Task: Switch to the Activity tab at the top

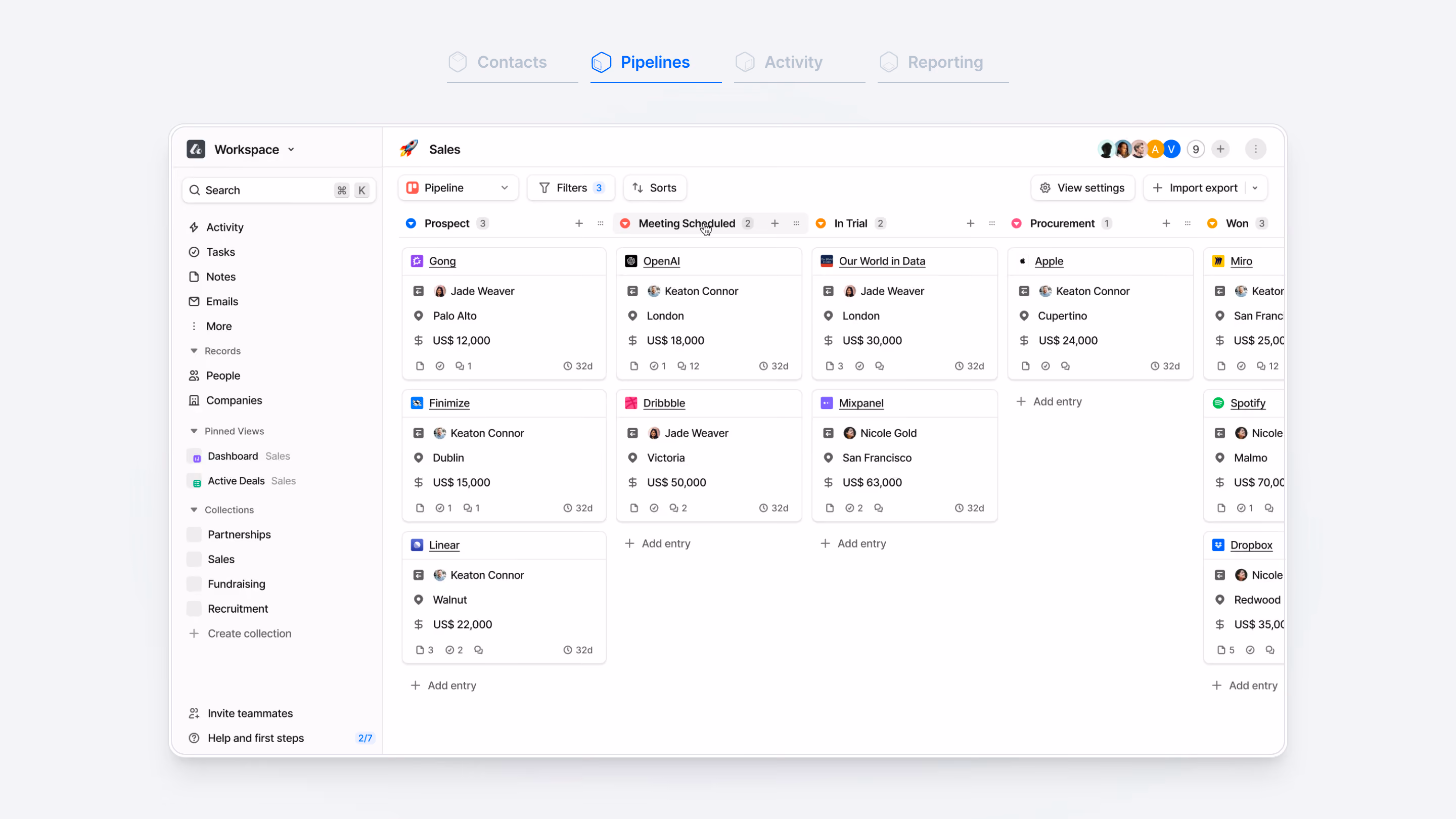Action: tap(799, 62)
